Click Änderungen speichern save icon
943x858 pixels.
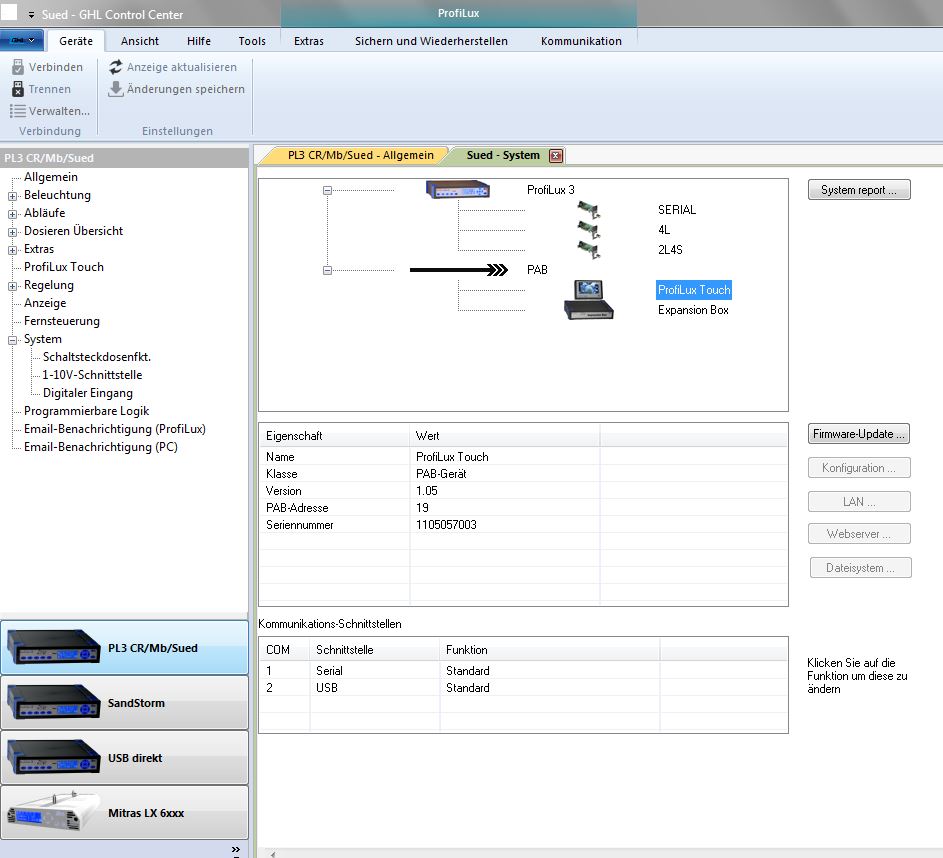point(116,89)
